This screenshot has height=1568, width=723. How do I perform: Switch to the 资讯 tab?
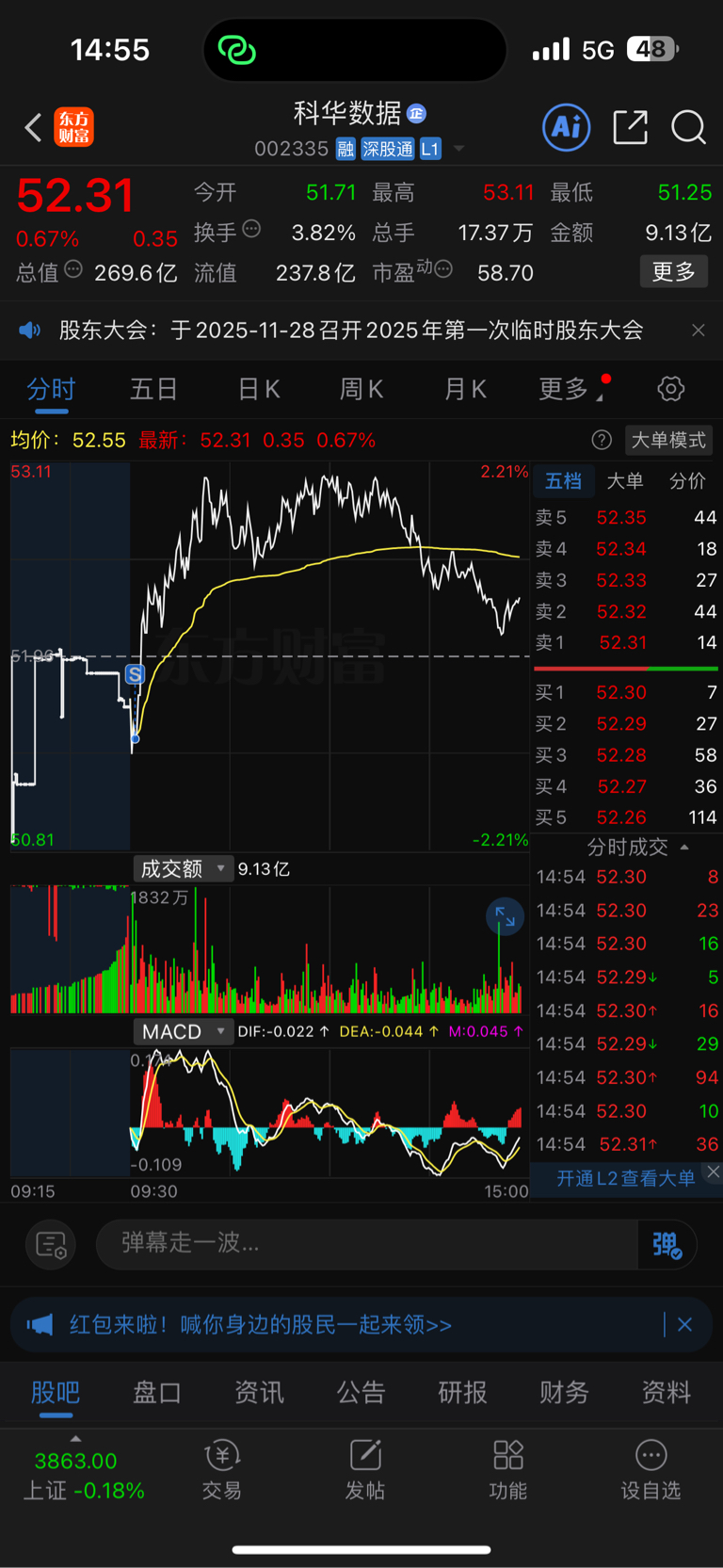(259, 1393)
